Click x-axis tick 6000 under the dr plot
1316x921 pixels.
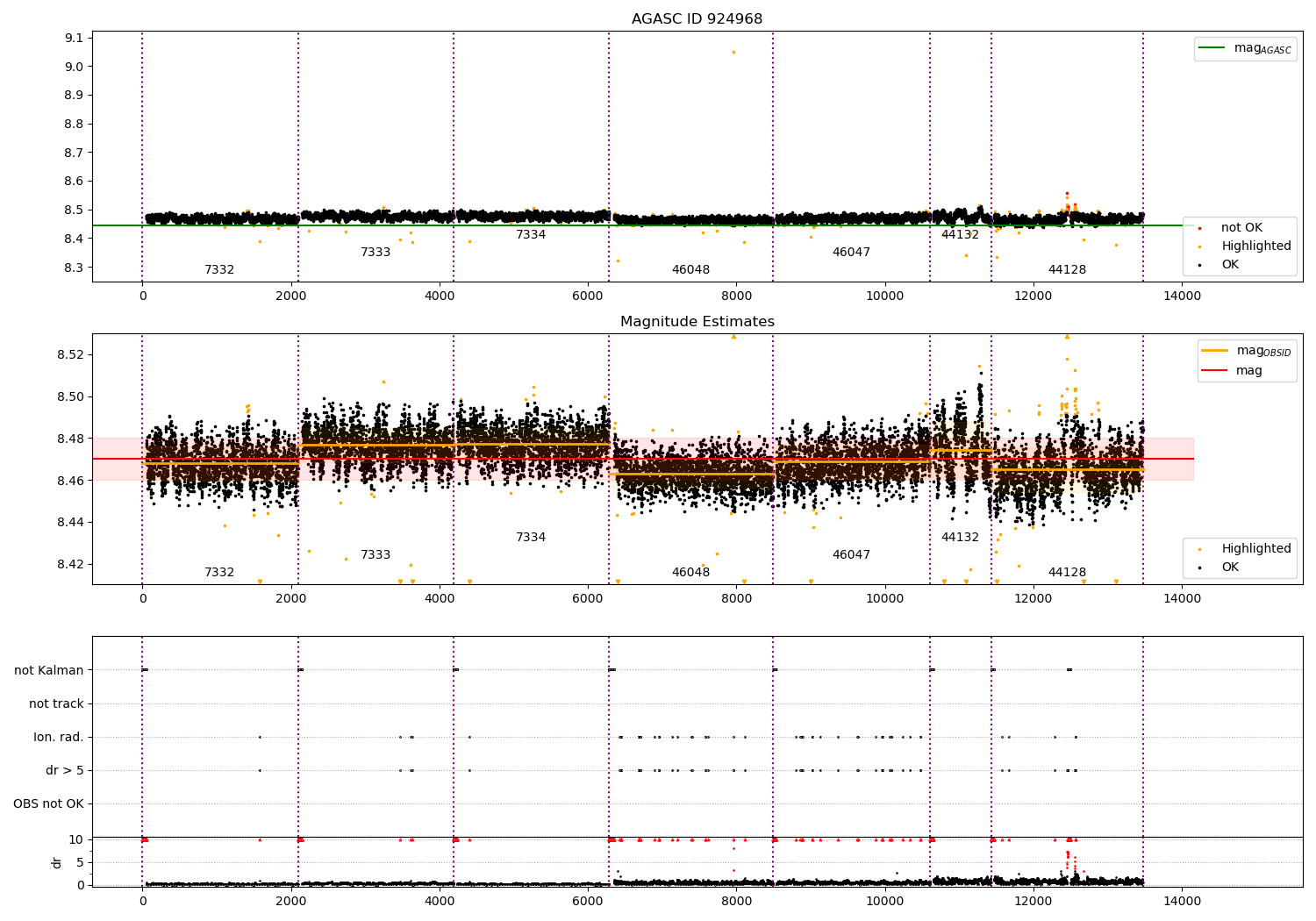click(588, 901)
